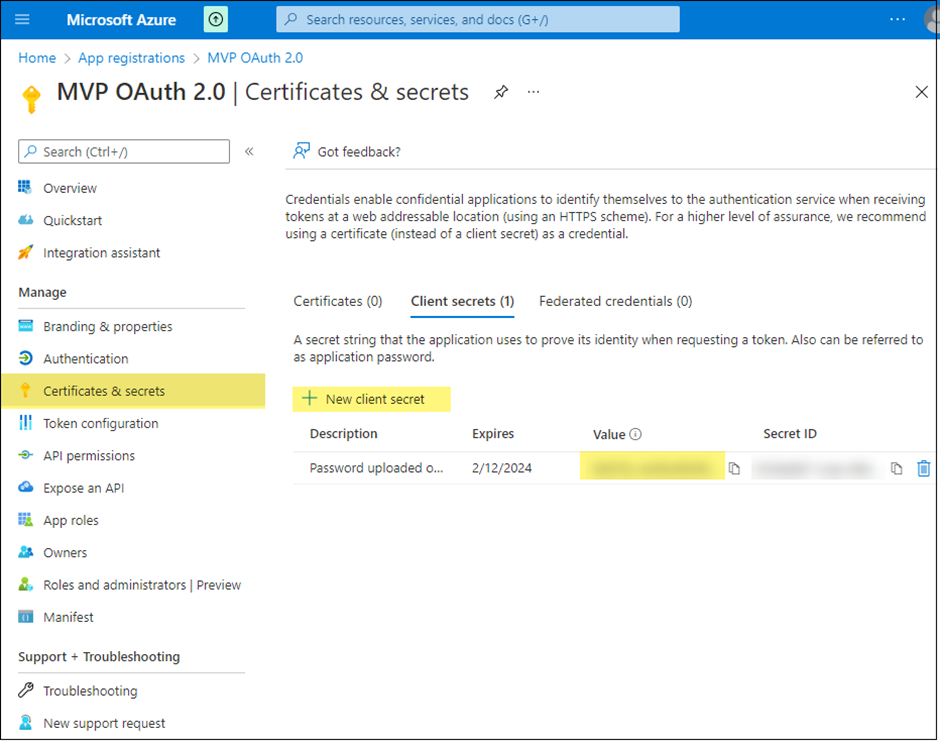Switch to the Certificates (0) tab
This screenshot has height=744, width=940.
pyautogui.click(x=338, y=302)
